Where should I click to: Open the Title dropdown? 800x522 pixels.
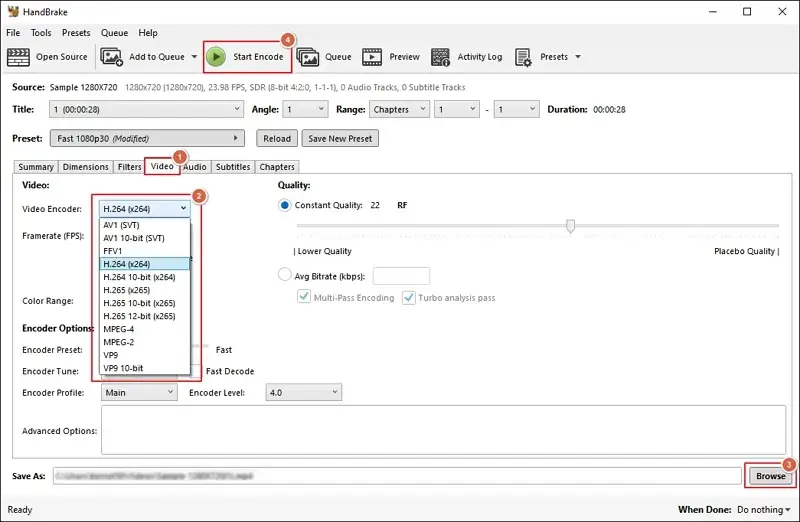146,109
